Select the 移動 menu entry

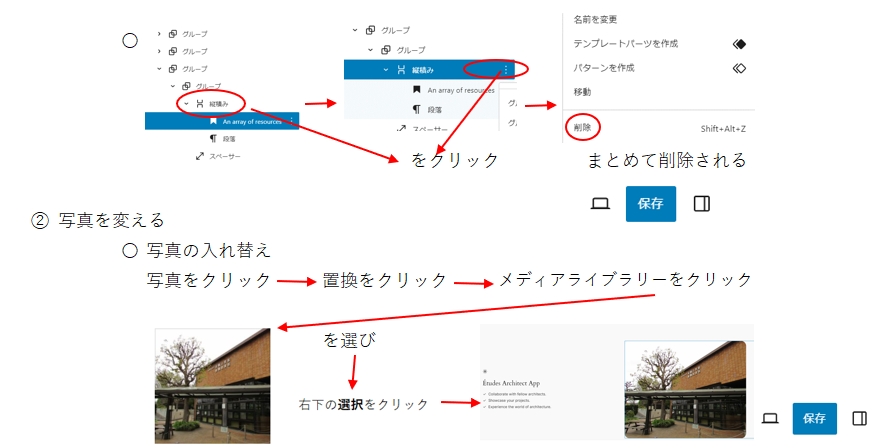click(x=582, y=92)
